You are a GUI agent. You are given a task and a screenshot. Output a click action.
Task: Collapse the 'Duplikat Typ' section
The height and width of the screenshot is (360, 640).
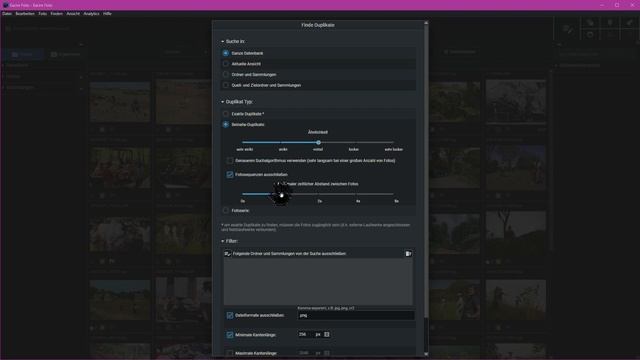(222, 102)
